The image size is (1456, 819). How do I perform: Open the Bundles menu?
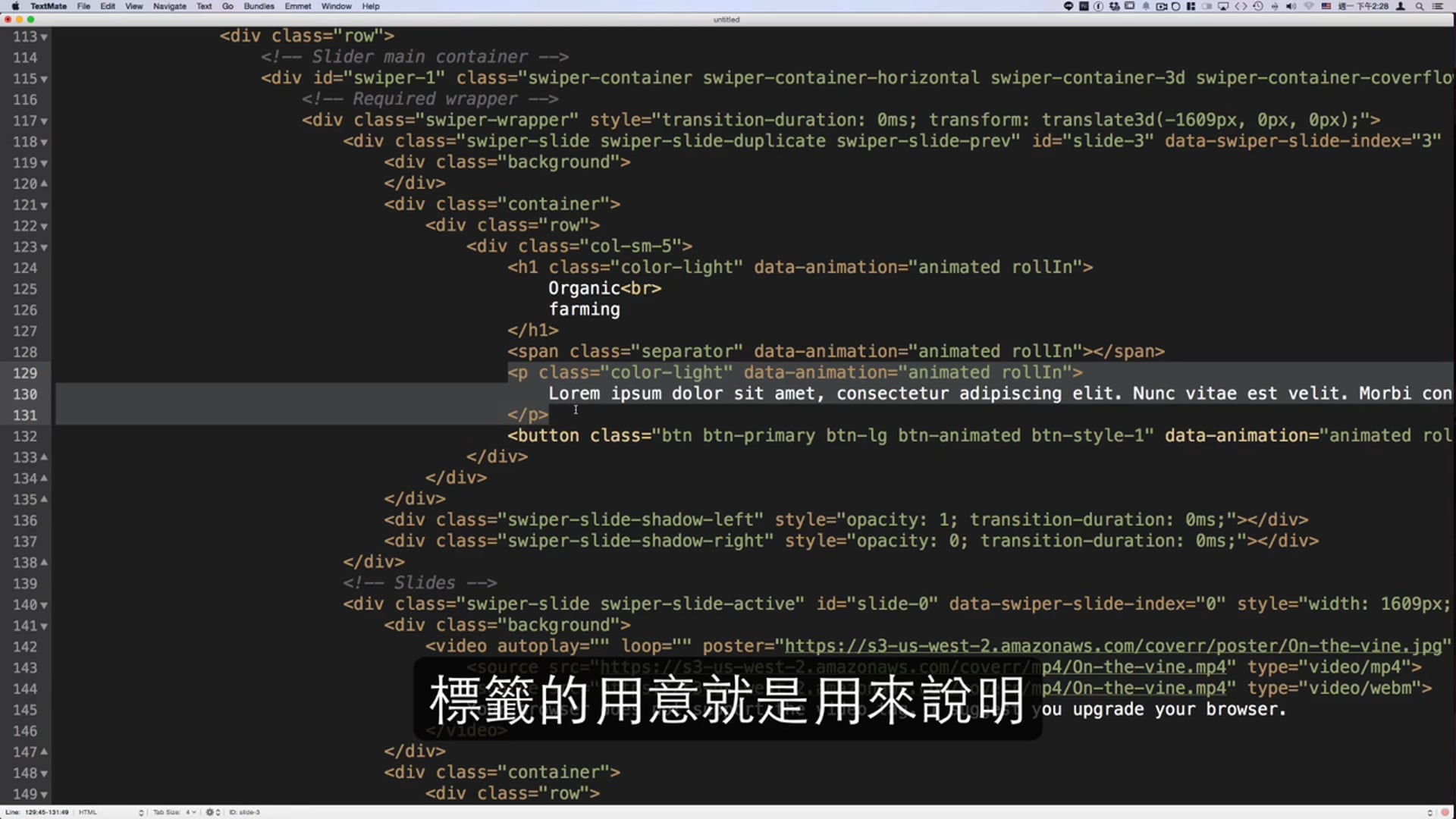(259, 6)
